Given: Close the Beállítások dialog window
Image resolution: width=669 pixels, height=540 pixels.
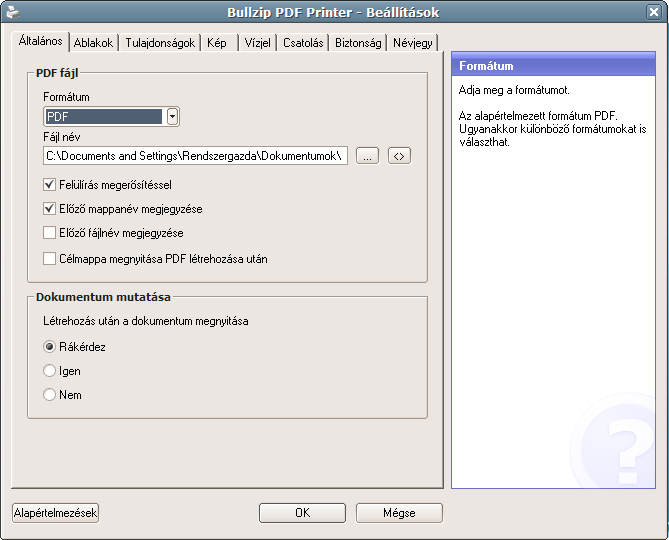Looking at the screenshot, I should pos(654,12).
